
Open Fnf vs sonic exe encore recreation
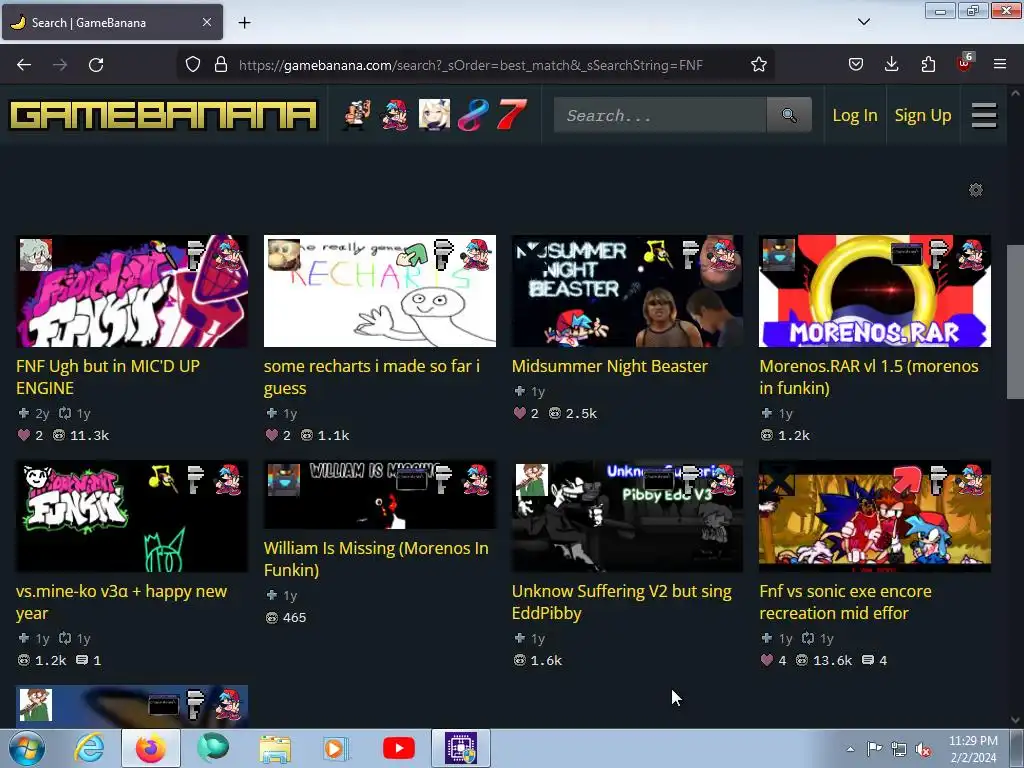click(x=845, y=602)
